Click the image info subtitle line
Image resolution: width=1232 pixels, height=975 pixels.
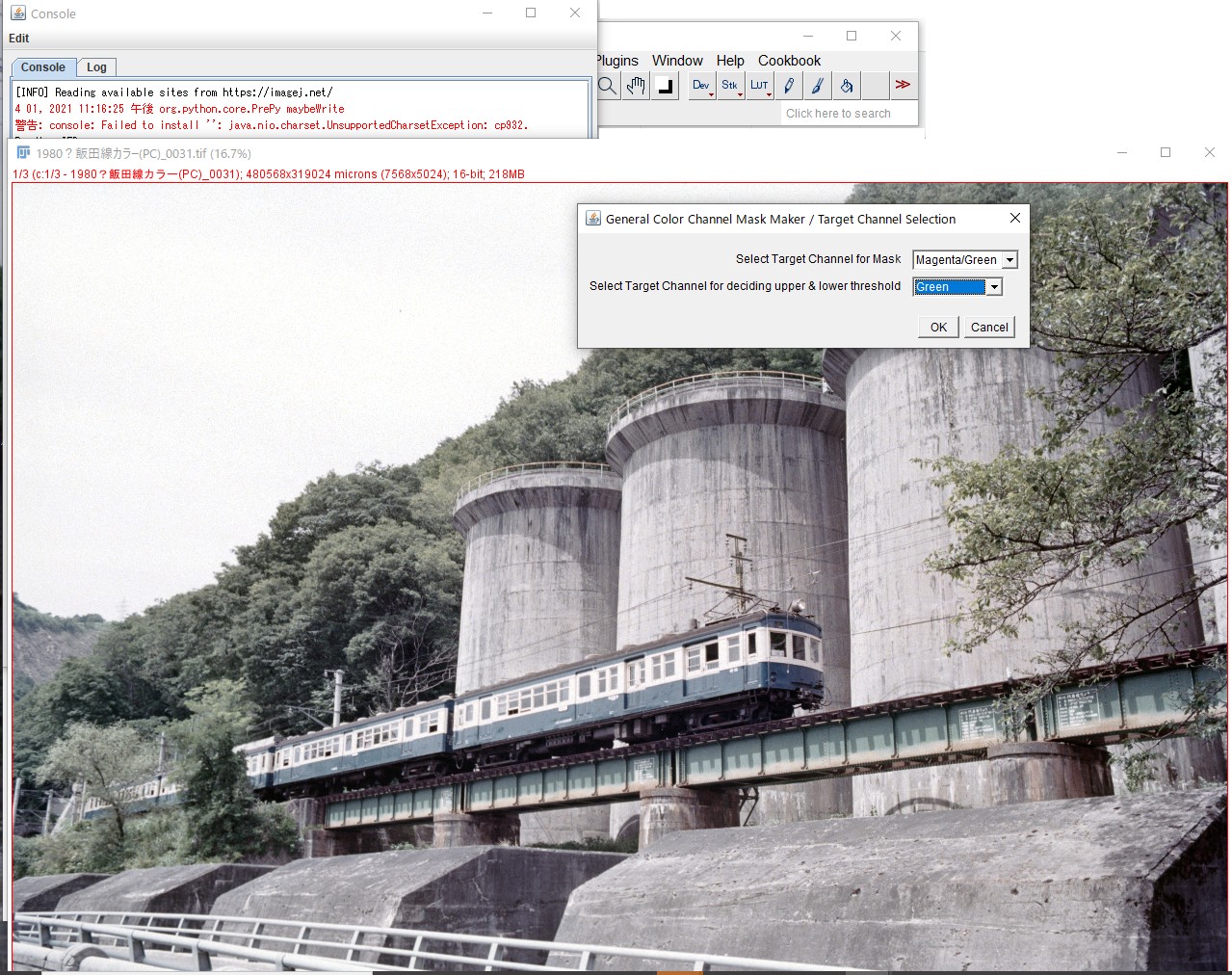269,174
